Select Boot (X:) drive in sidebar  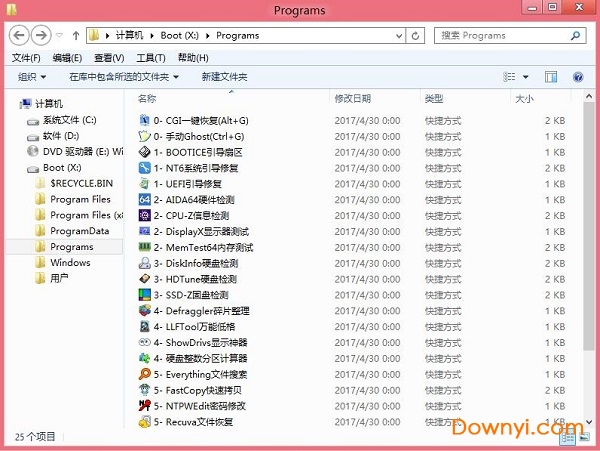tap(62, 168)
